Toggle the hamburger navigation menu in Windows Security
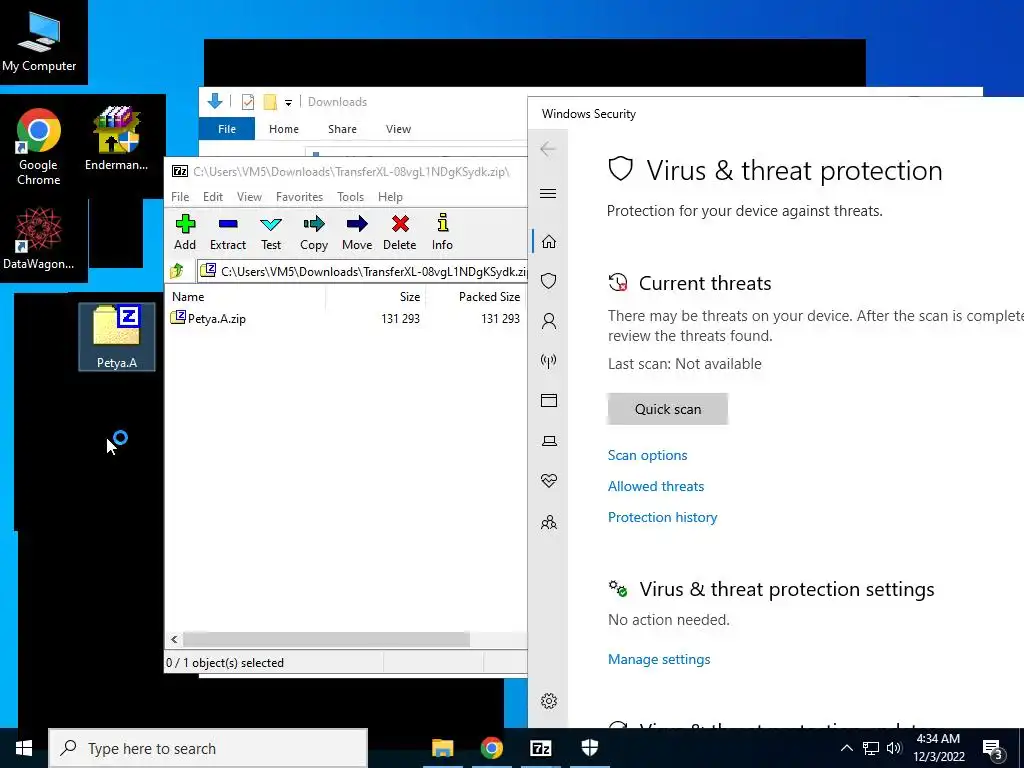 [x=548, y=193]
